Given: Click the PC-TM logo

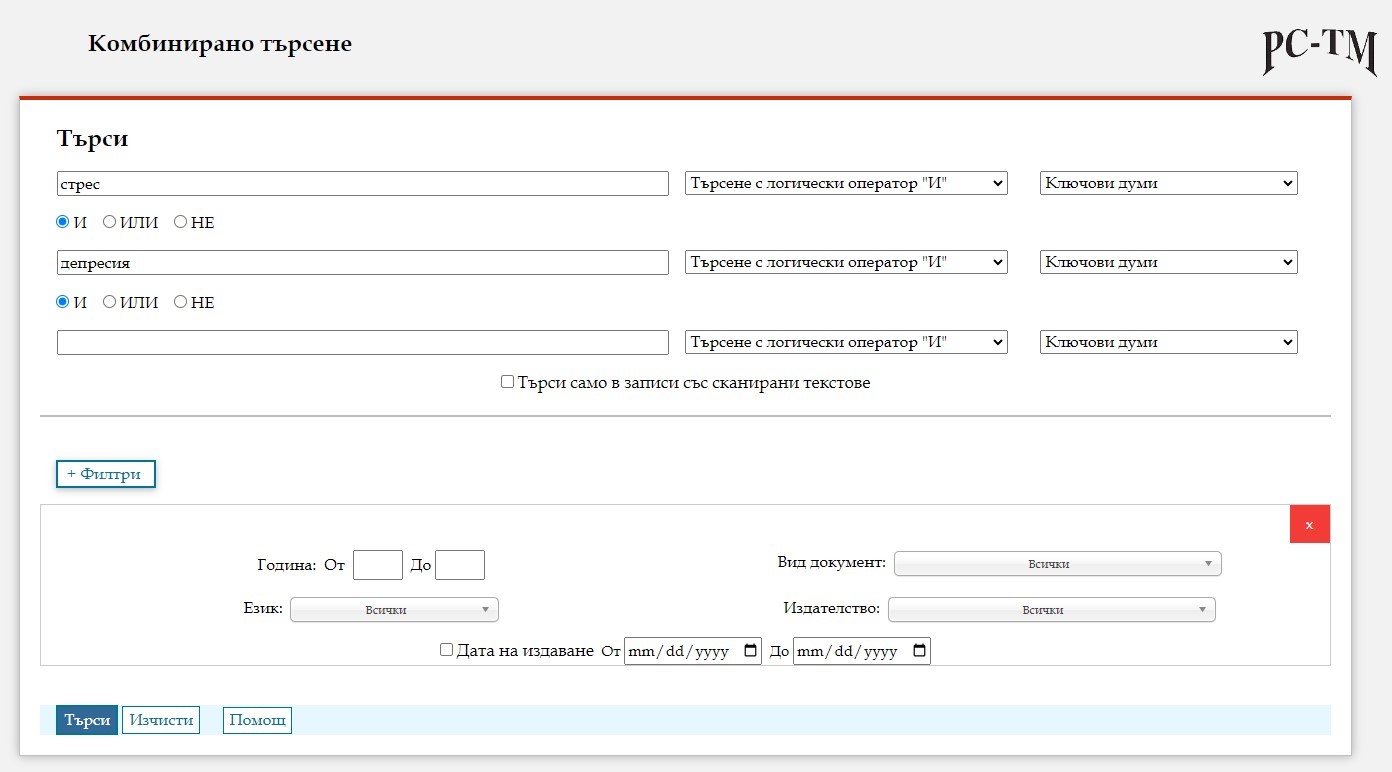Looking at the screenshot, I should (1320, 52).
